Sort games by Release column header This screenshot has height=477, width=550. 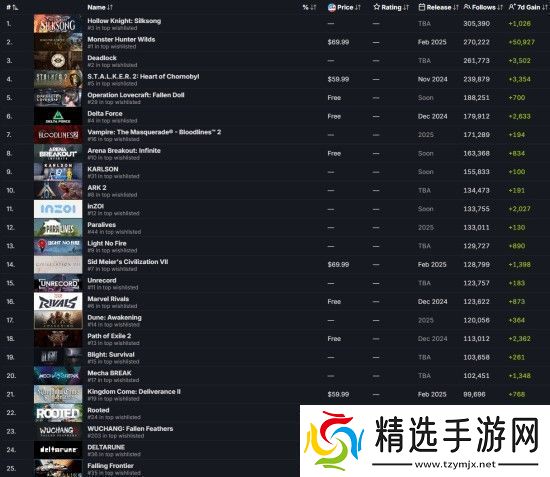[438, 7]
